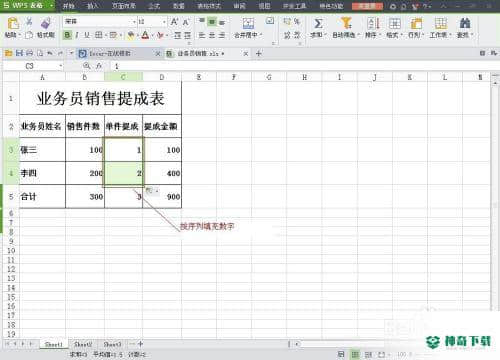Click the Format Painter brush icon
This screenshot has width=500, height=360.
(45, 23)
